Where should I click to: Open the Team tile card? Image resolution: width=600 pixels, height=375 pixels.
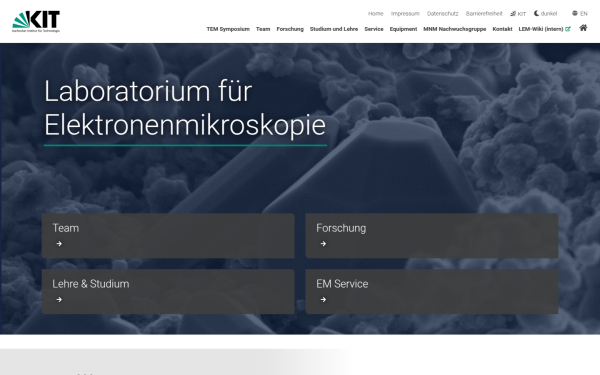click(168, 236)
